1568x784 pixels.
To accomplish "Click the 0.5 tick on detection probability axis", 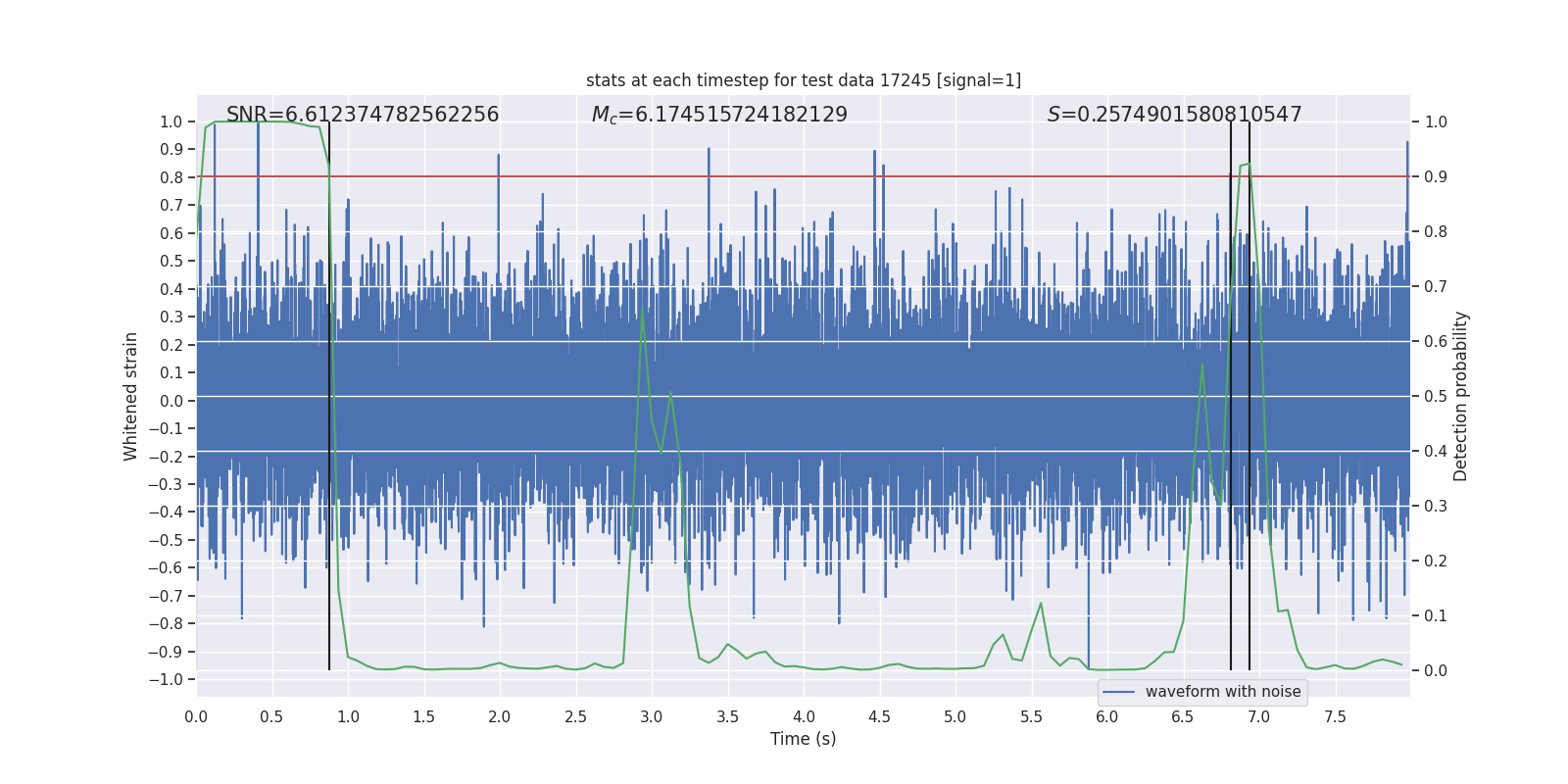I will 1436,397.
